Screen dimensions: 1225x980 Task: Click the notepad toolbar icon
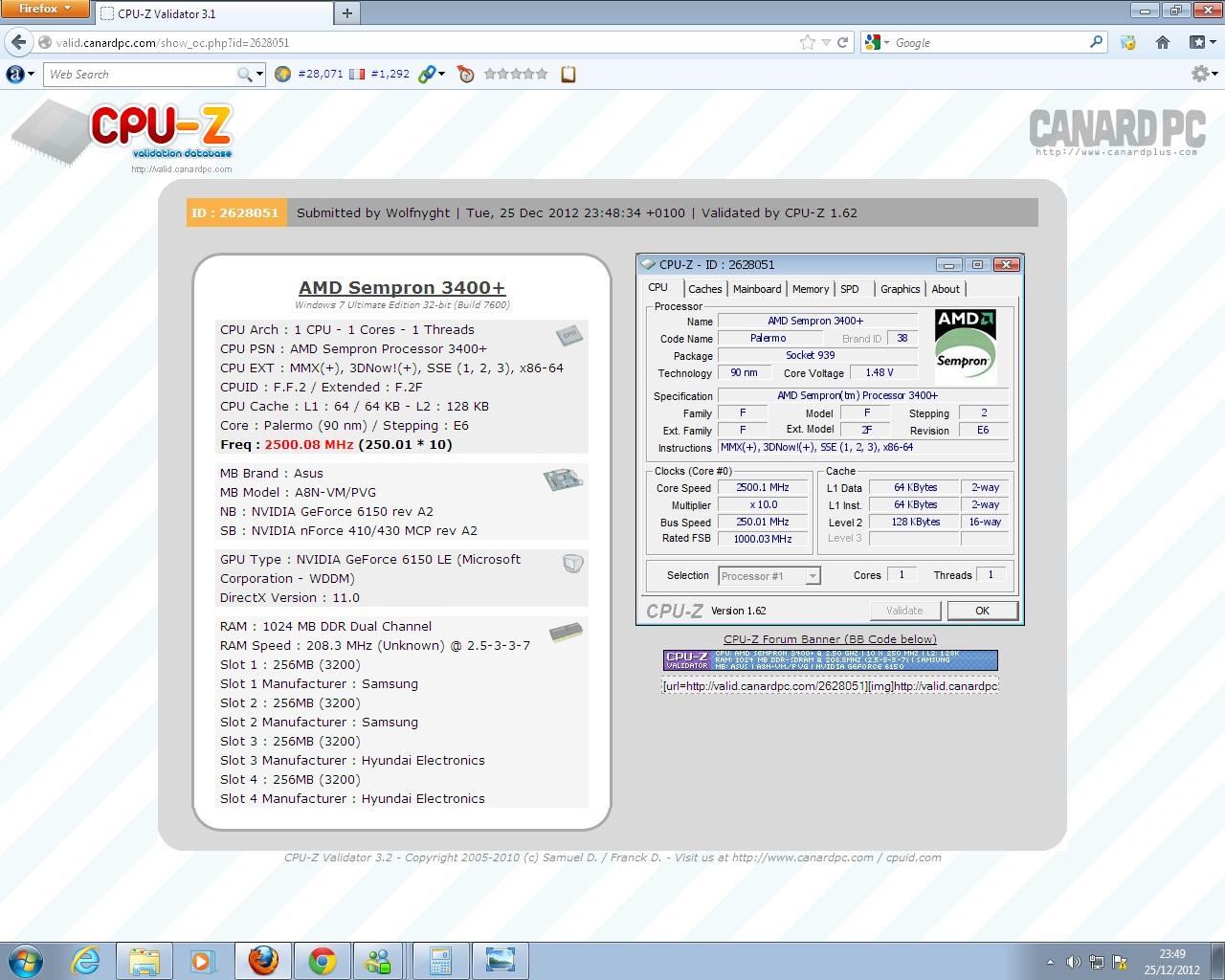pos(568,74)
